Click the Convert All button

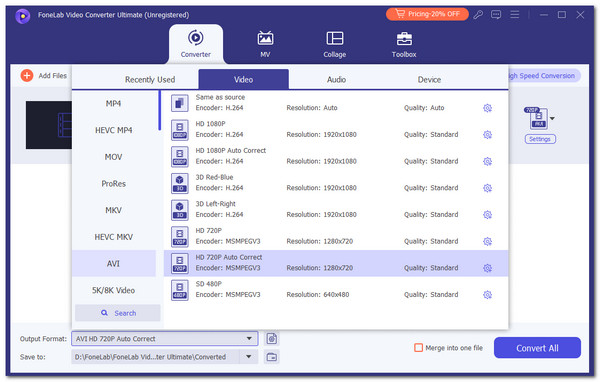pyautogui.click(x=537, y=348)
